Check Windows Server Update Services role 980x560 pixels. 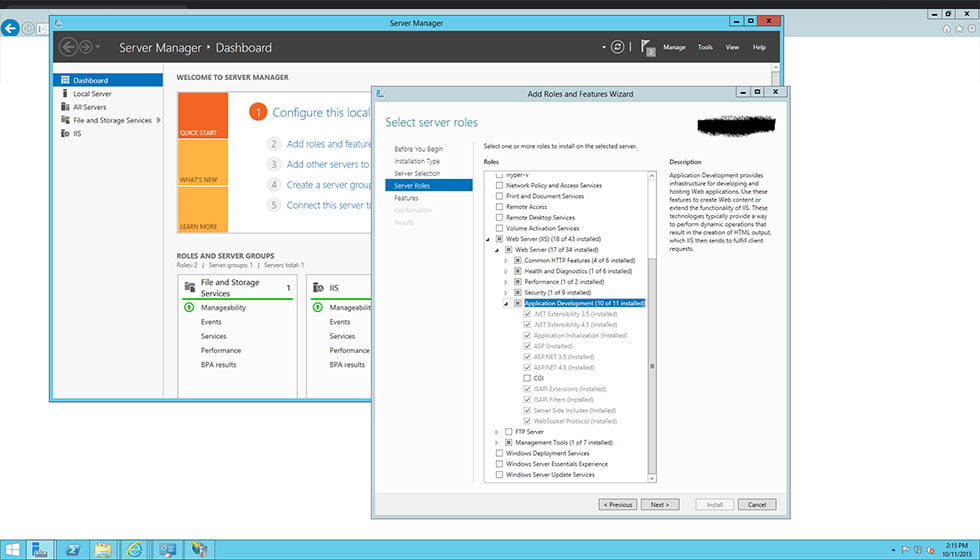tap(499, 475)
